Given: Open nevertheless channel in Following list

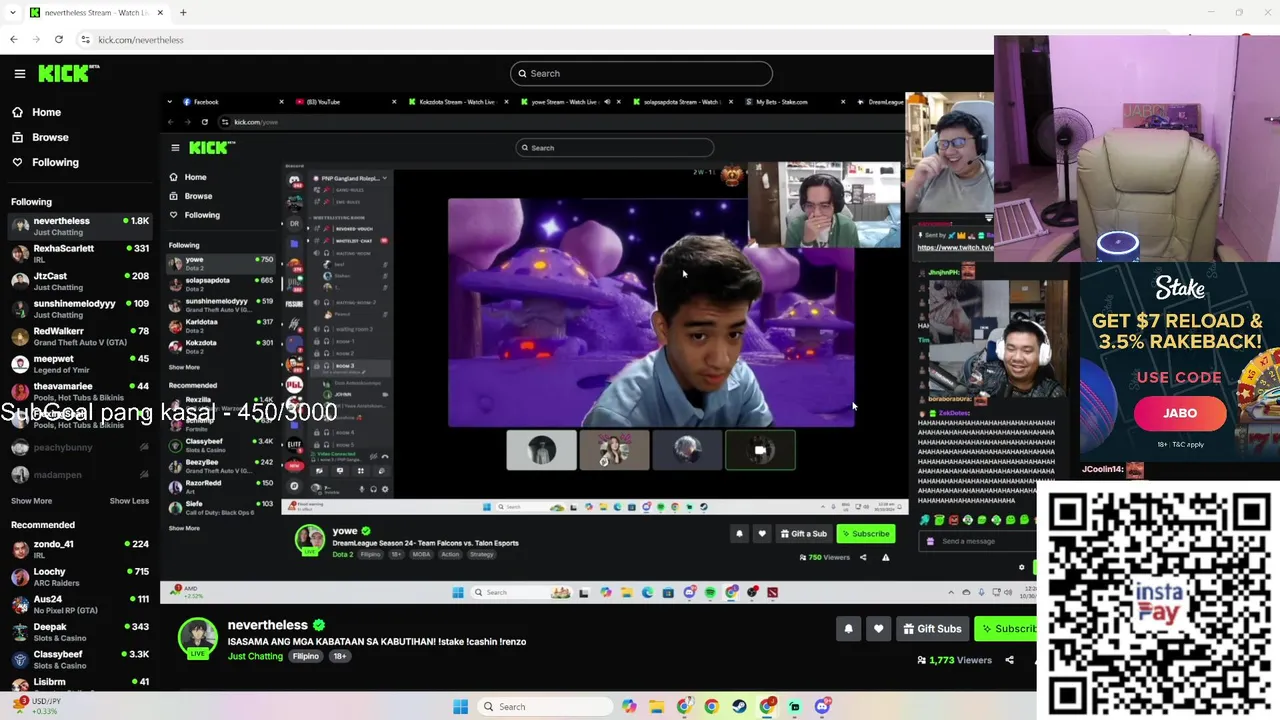Looking at the screenshot, I should point(80,226).
